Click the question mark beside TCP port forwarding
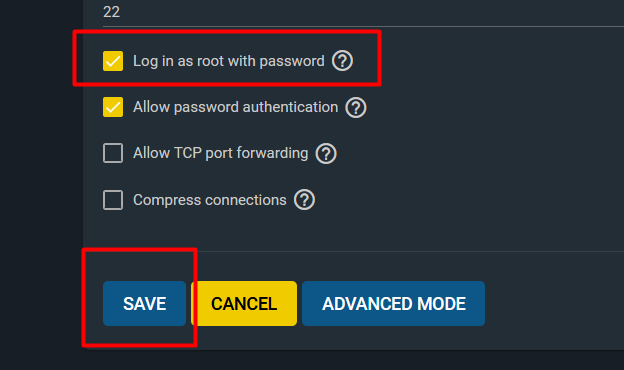This screenshot has height=370, width=624. (326, 154)
